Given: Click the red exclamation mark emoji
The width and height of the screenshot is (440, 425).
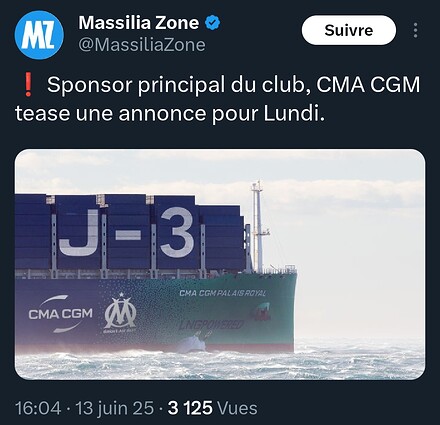Looking at the screenshot, I should coord(28,85).
